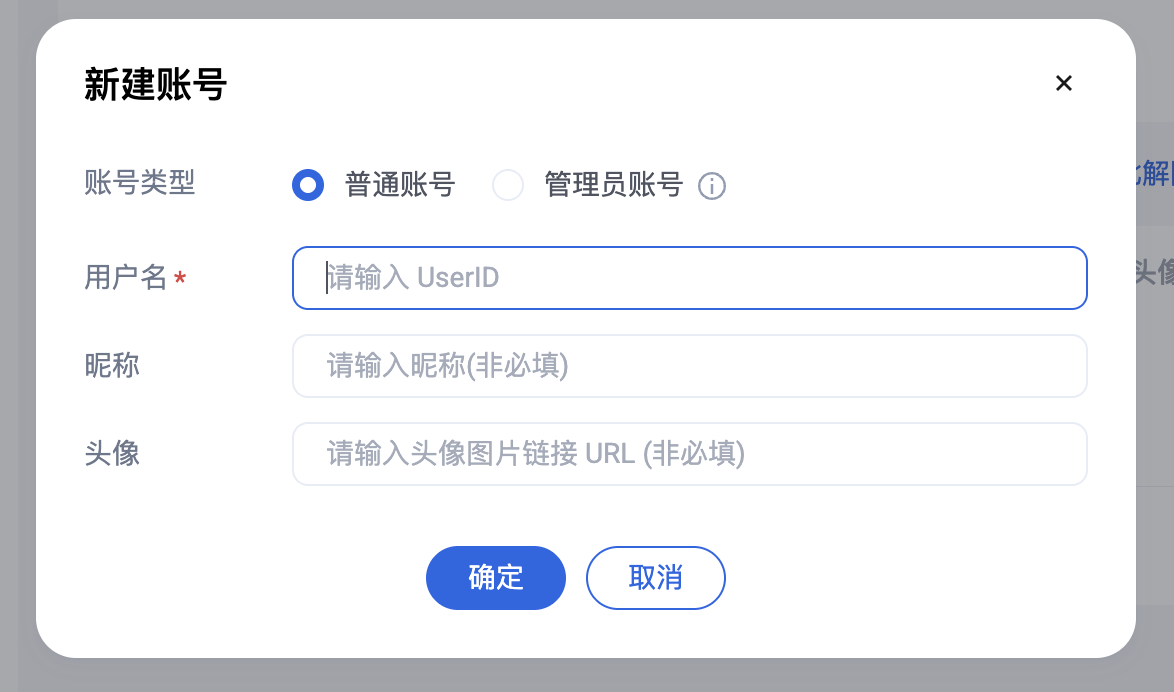Screen dimensions: 1174x692
Task: Click the 账号类型 field label
Action: [x=140, y=183]
